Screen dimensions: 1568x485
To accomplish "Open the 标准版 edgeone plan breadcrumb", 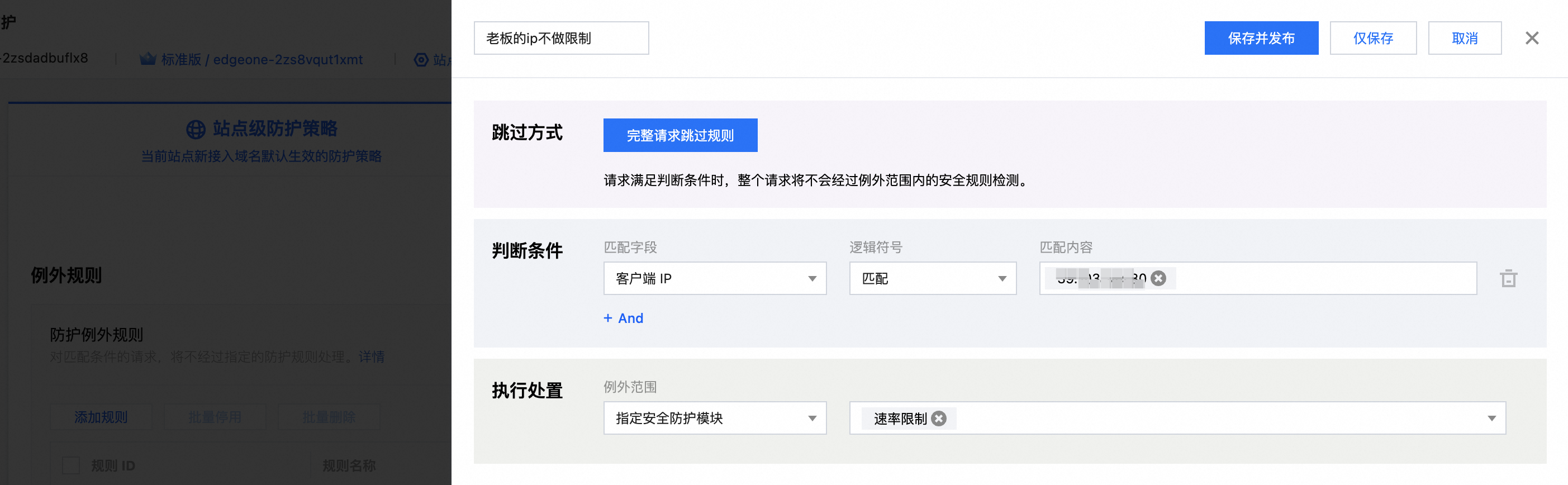I will tap(262, 60).
